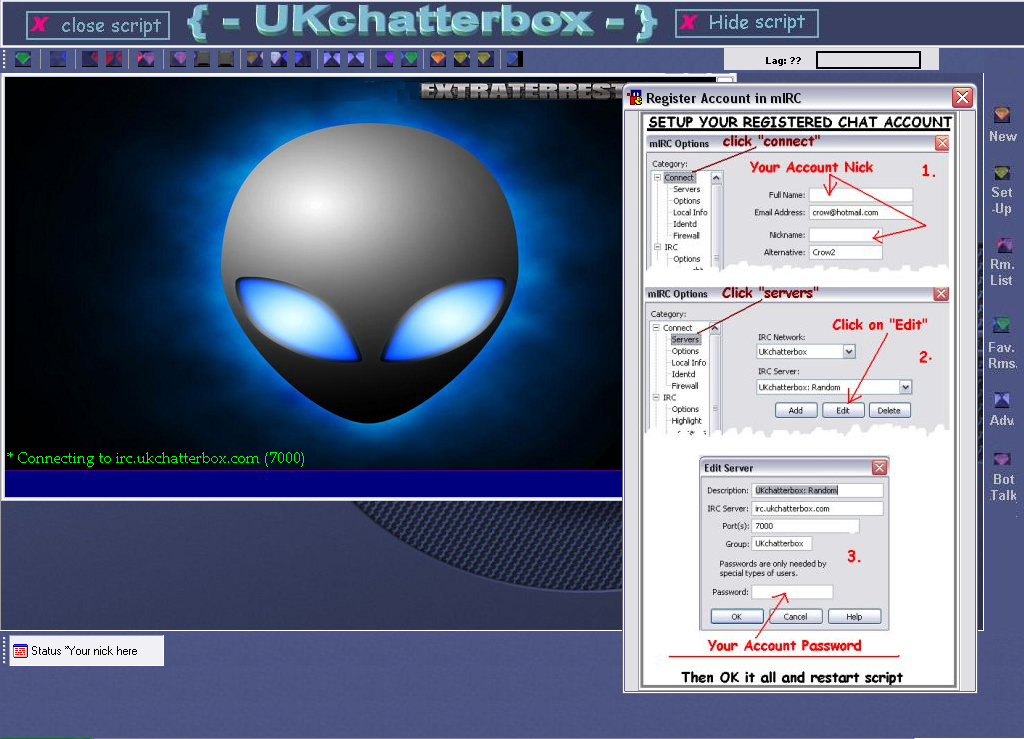Click Cancel in Edit Server dialog
The image size is (1024, 739).
(x=795, y=616)
